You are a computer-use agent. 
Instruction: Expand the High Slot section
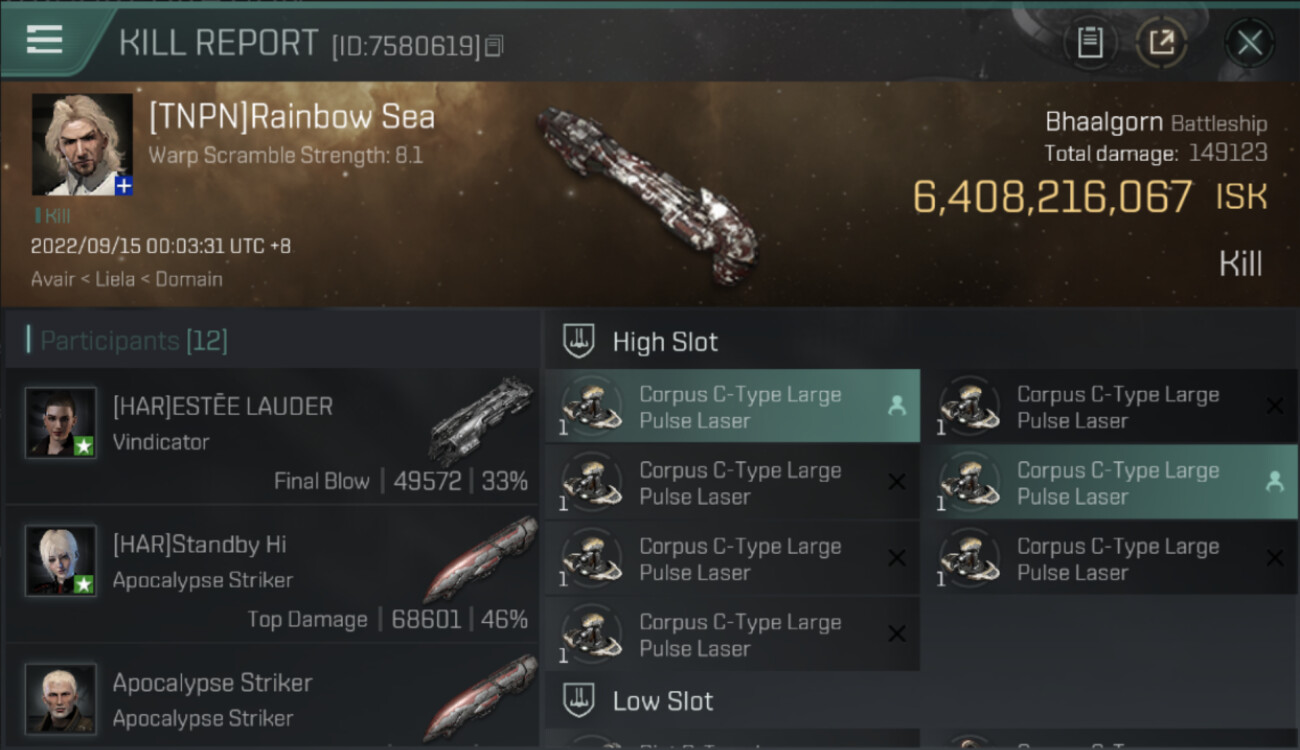(x=665, y=342)
